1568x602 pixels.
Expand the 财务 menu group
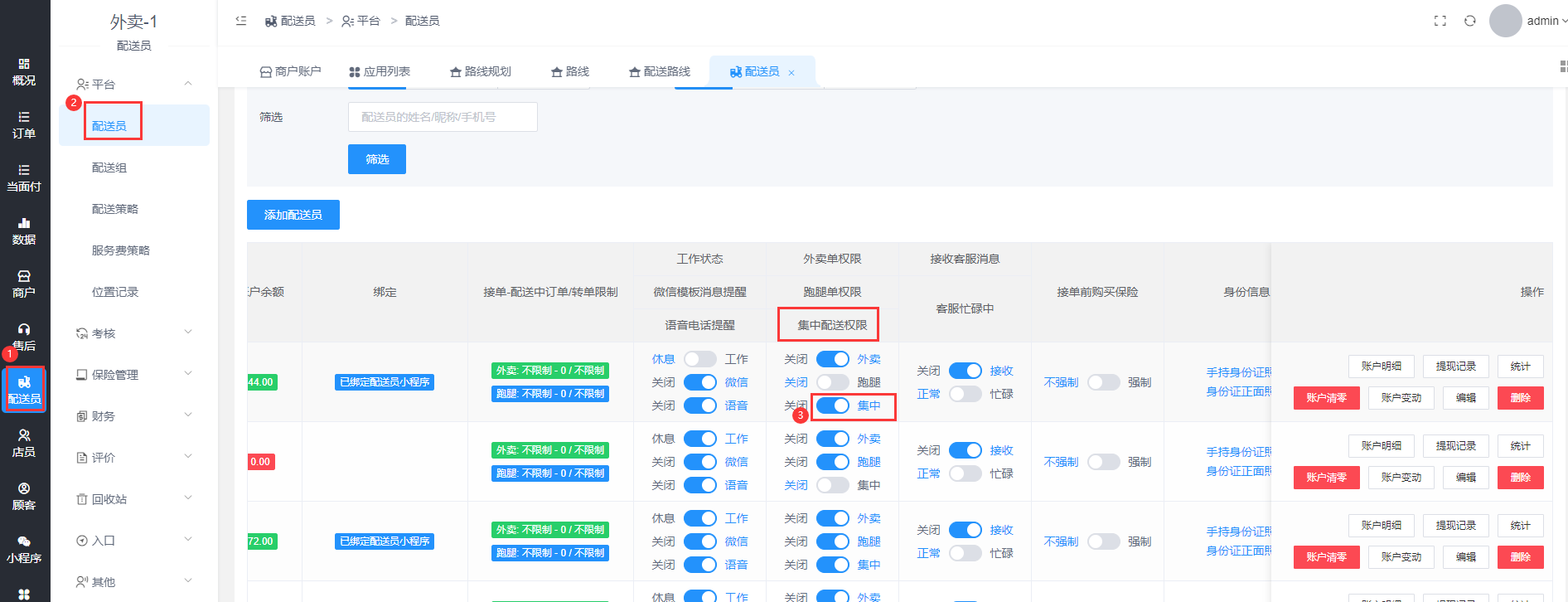click(133, 416)
